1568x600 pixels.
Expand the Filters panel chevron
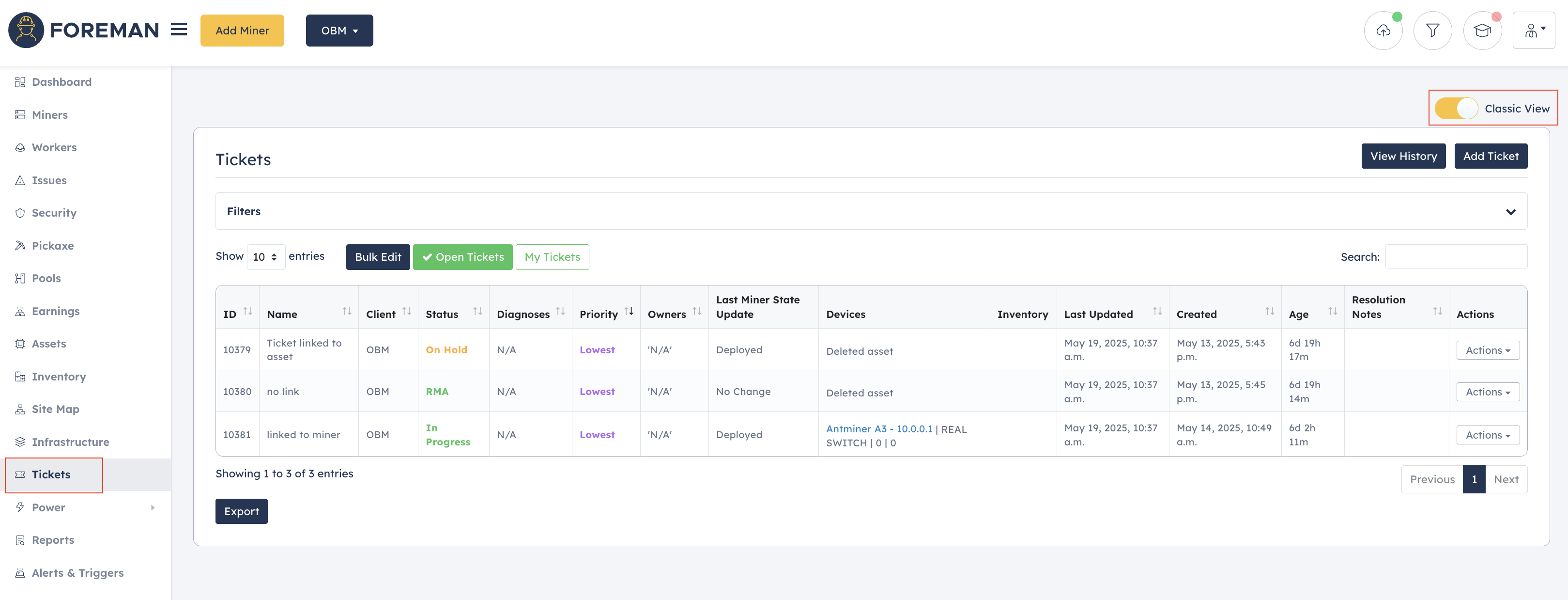[1510, 212]
